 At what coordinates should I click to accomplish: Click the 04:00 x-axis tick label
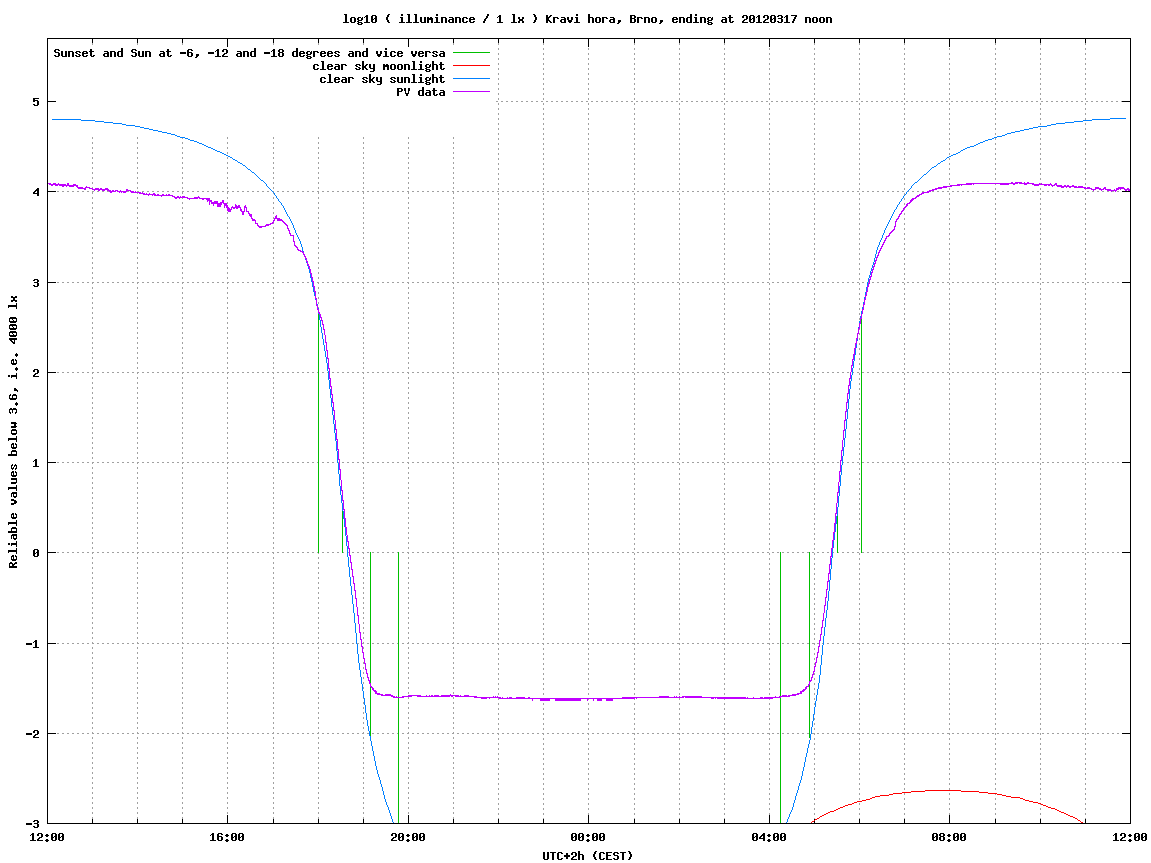tap(769, 837)
